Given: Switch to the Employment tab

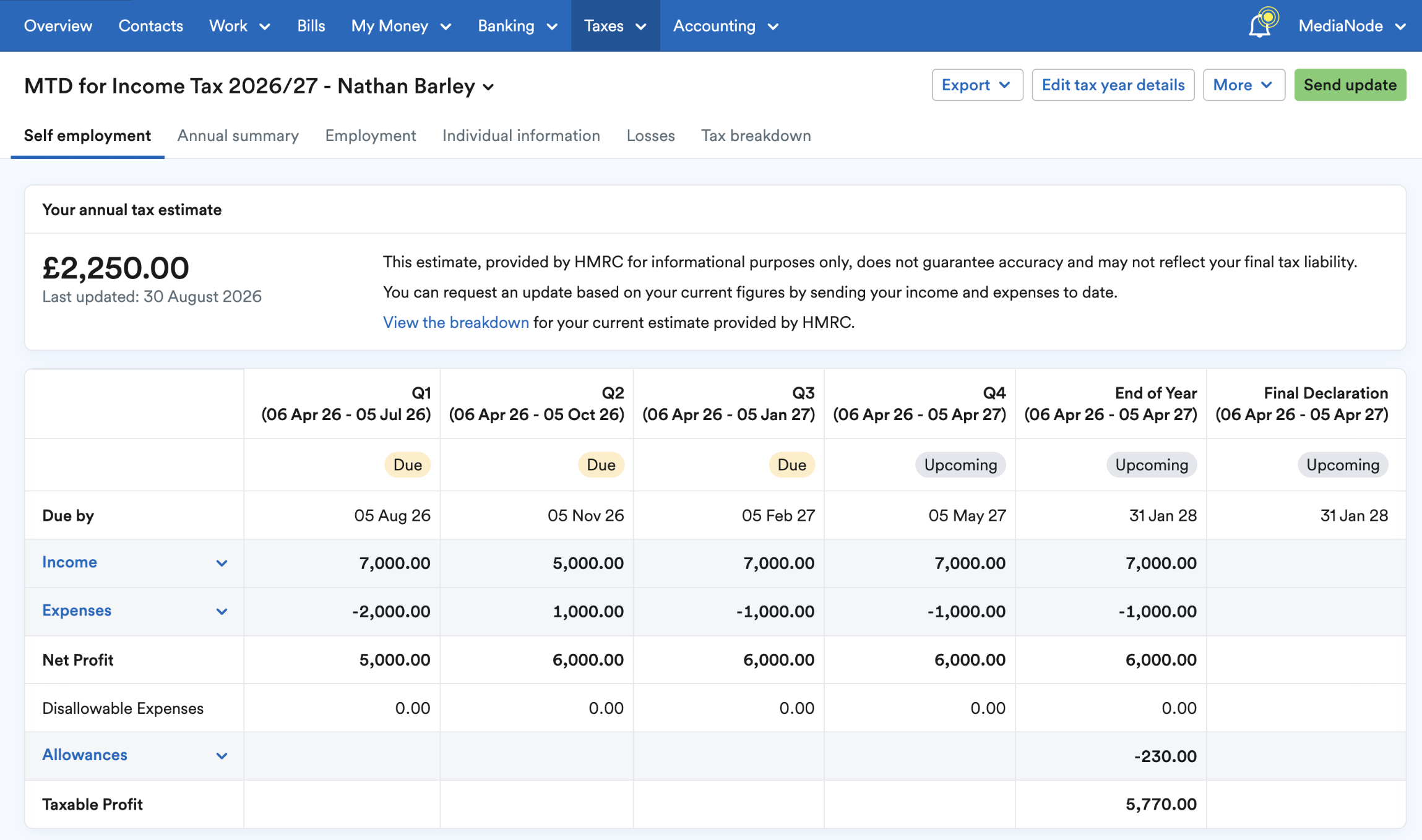Looking at the screenshot, I should click(x=370, y=135).
